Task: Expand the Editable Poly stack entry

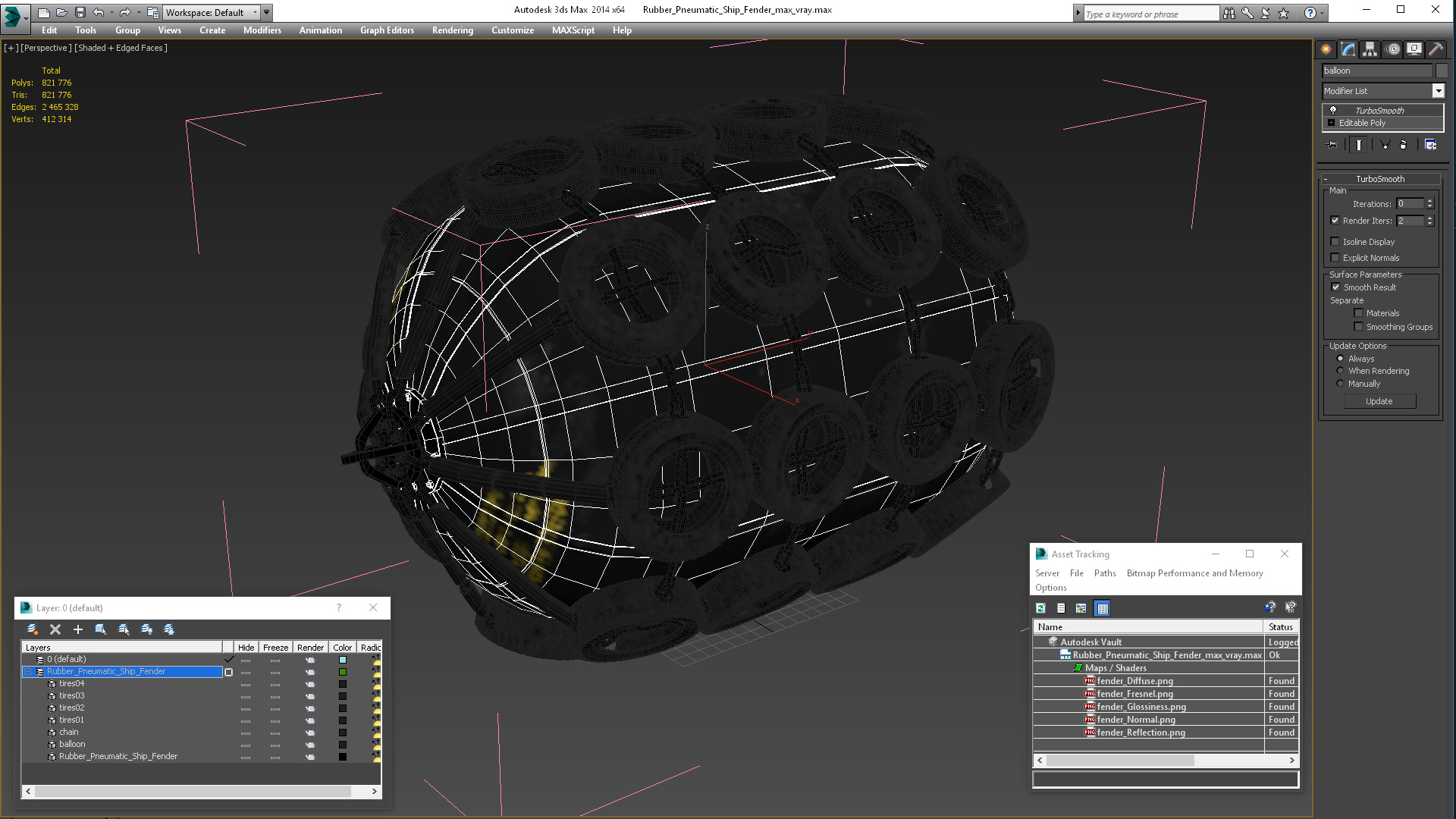Action: pyautogui.click(x=1331, y=123)
